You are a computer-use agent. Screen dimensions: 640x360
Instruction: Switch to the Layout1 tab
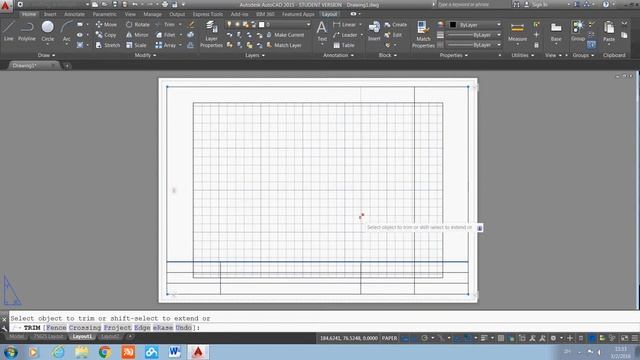(x=82, y=337)
